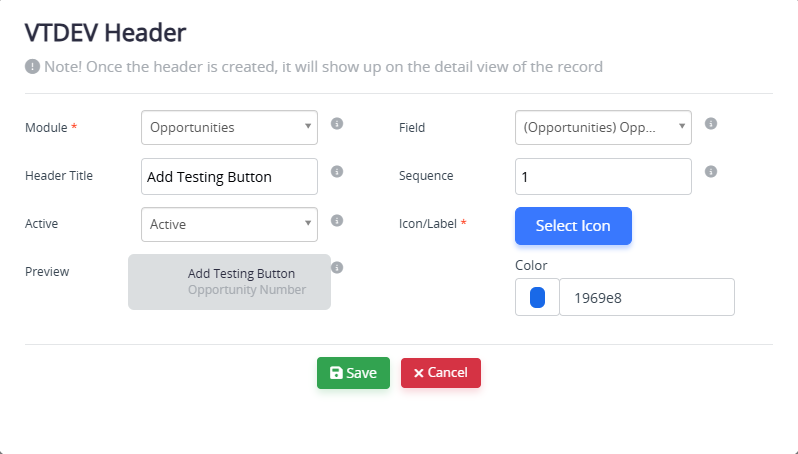Image resolution: width=798 pixels, height=454 pixels.
Task: Click the Header Title input field
Action: click(229, 177)
